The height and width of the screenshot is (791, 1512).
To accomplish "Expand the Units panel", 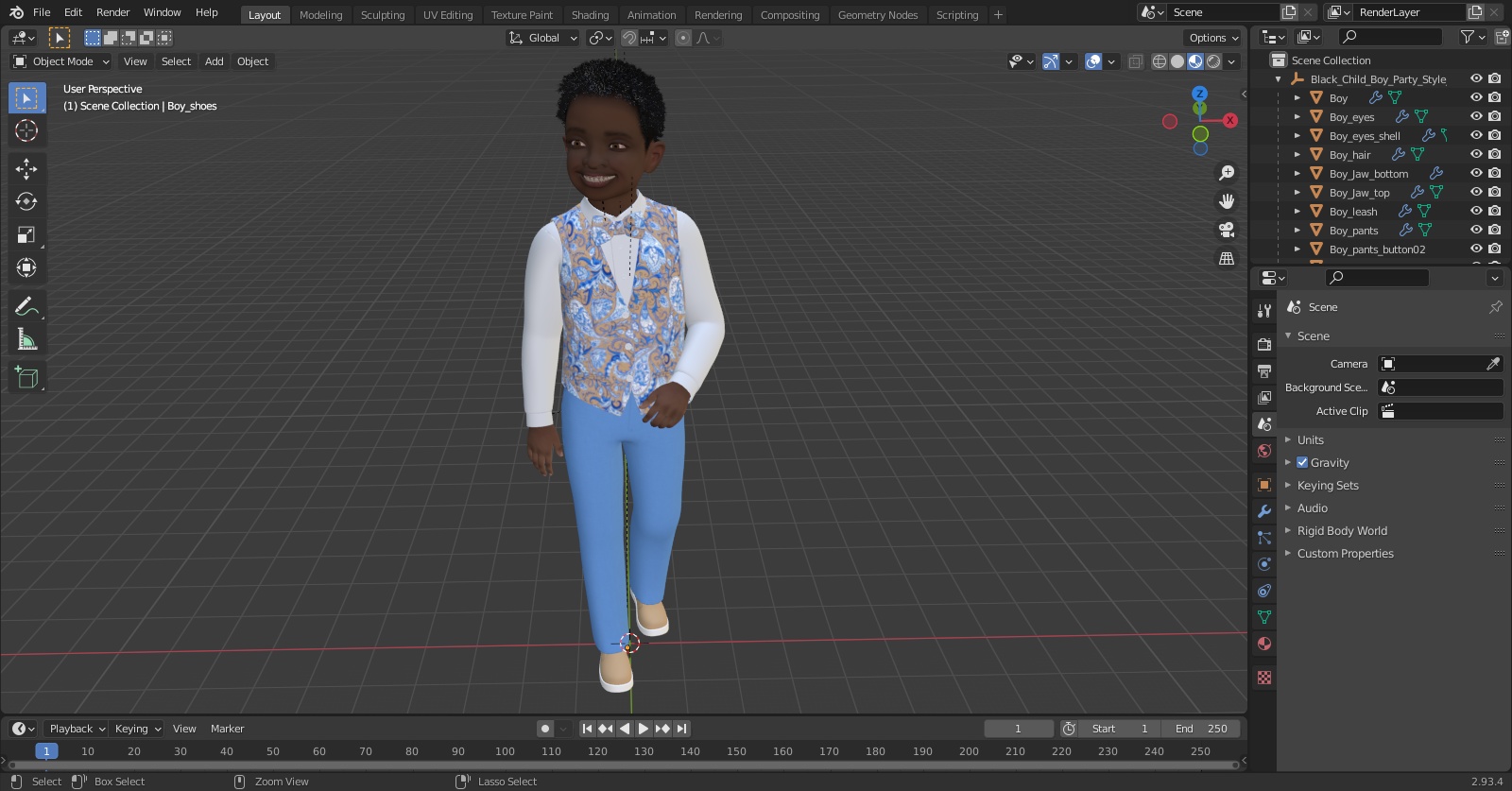I will point(1310,440).
